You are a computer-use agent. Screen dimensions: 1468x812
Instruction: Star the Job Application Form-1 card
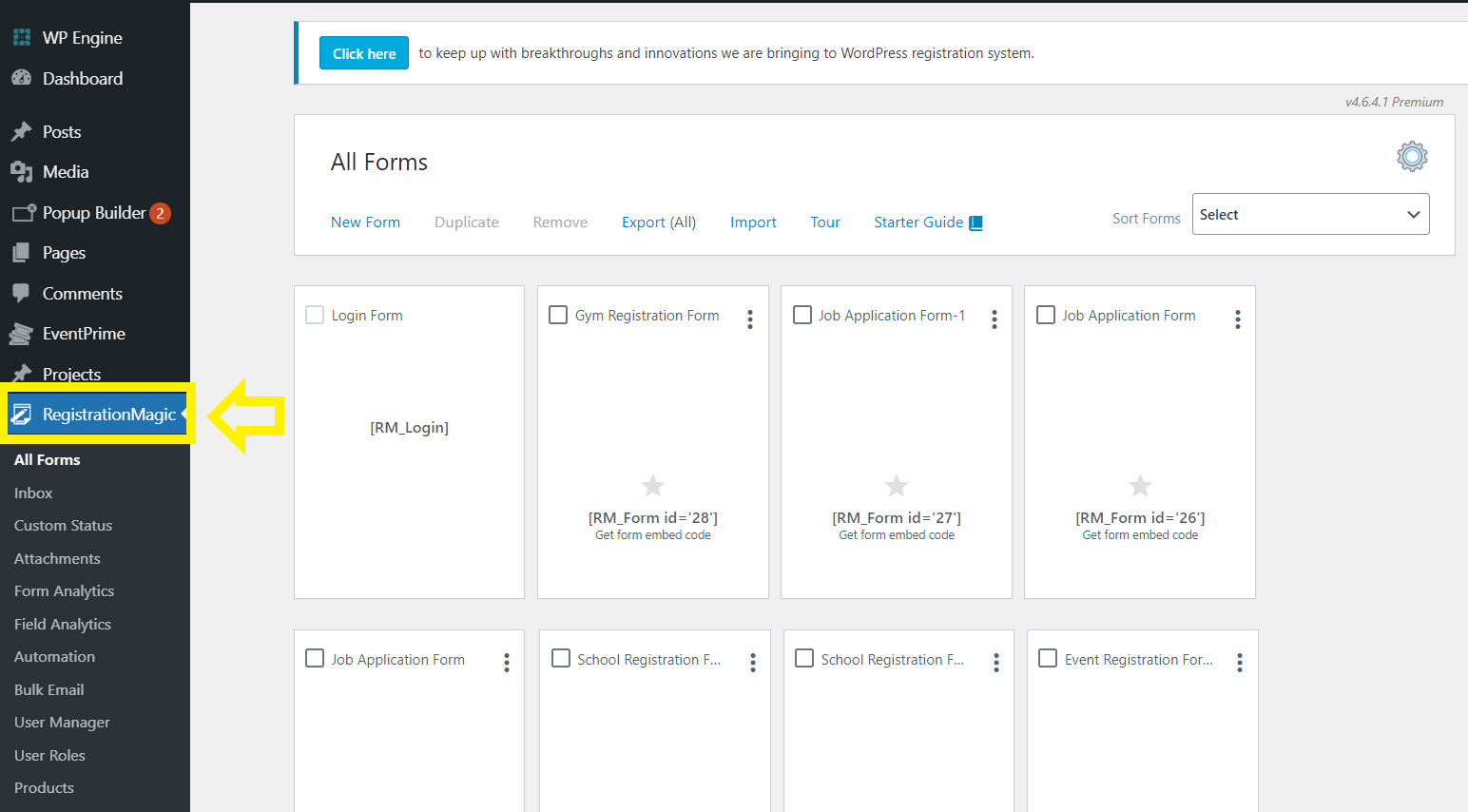pyautogui.click(x=897, y=486)
